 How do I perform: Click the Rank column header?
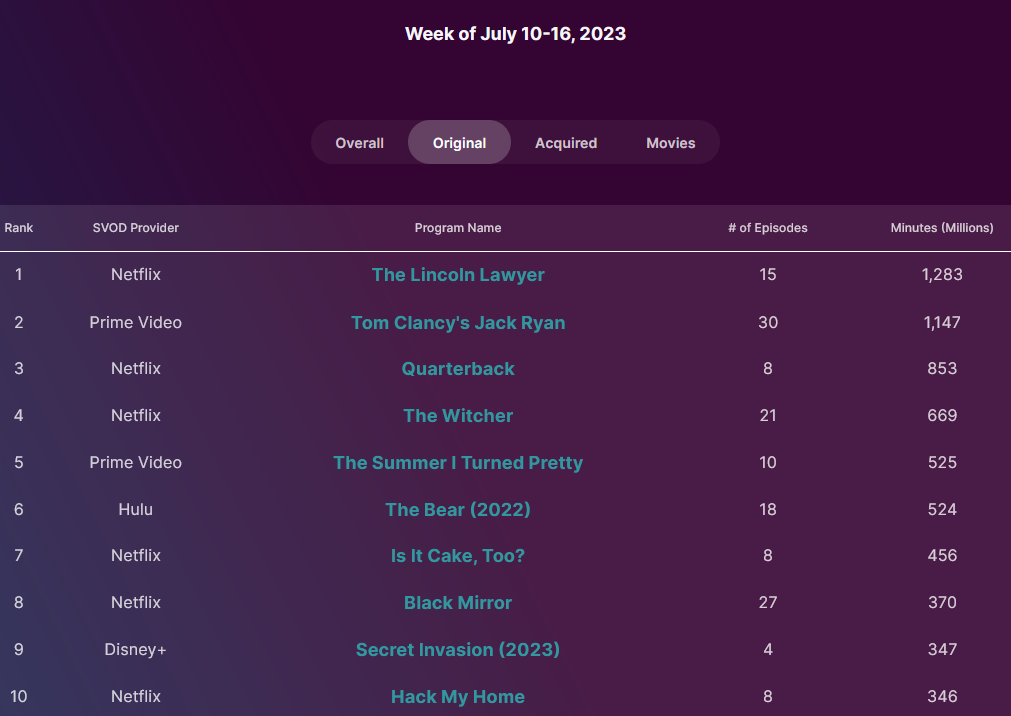[x=19, y=228]
